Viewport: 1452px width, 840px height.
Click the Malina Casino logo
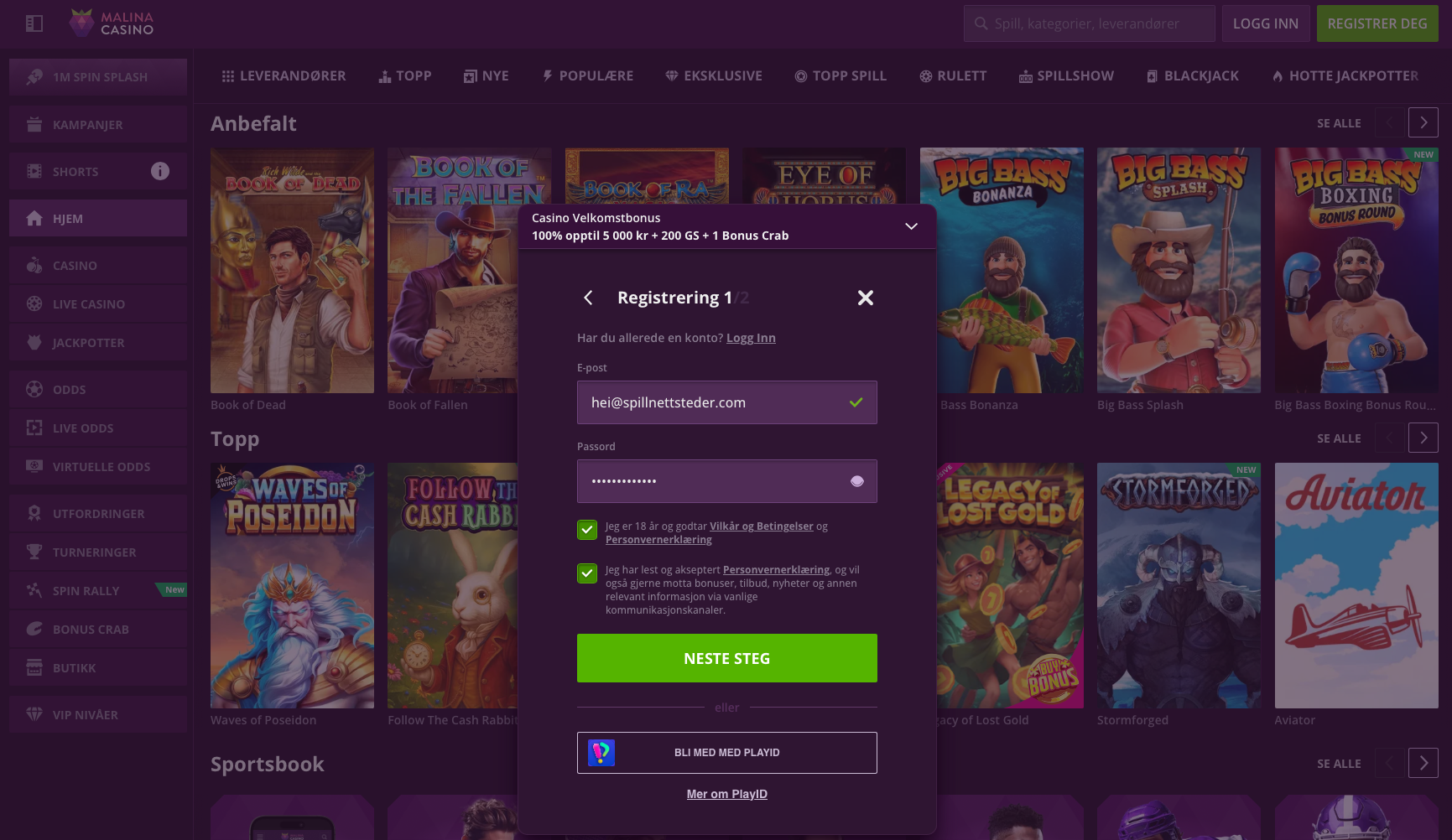pos(112,23)
